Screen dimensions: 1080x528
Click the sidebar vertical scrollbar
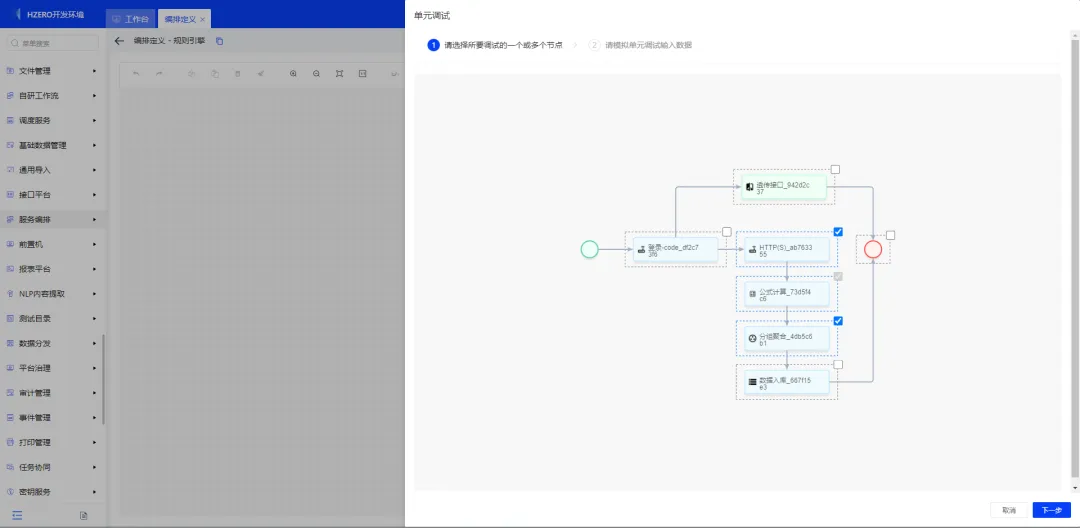(103, 379)
